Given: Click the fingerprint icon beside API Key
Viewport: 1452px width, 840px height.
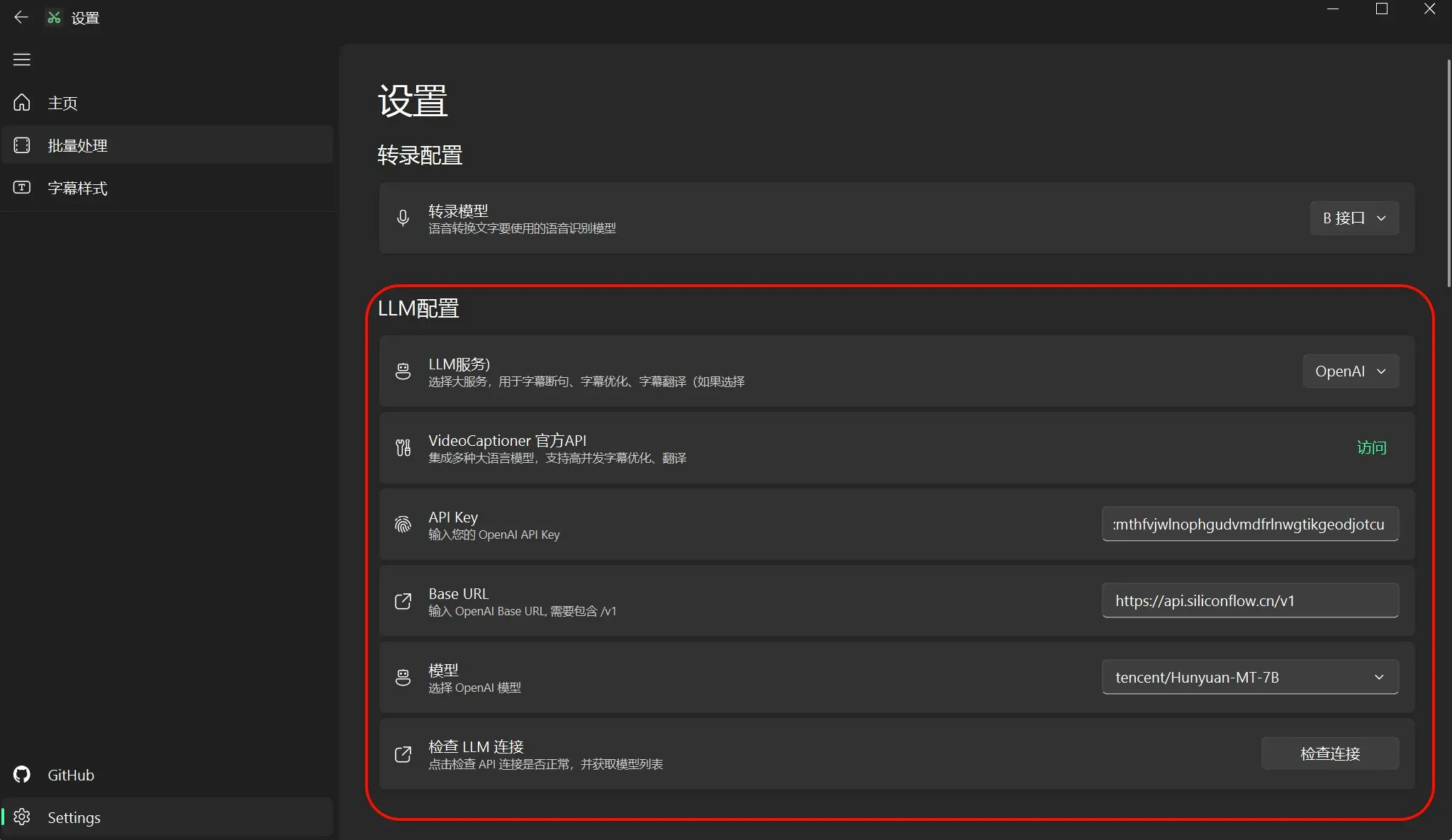Looking at the screenshot, I should tap(403, 525).
